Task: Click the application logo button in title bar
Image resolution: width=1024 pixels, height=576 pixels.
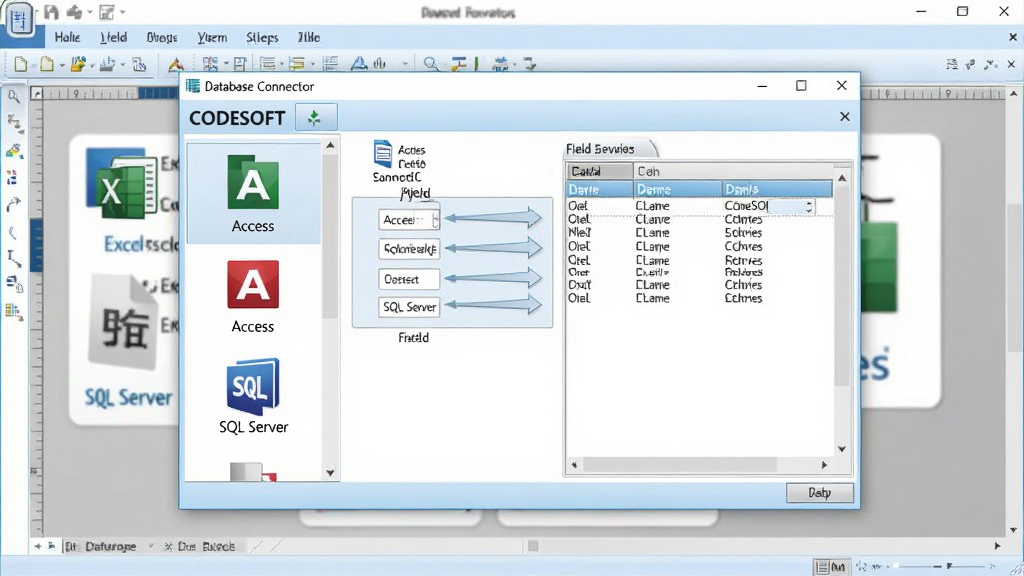Action: [x=20, y=20]
